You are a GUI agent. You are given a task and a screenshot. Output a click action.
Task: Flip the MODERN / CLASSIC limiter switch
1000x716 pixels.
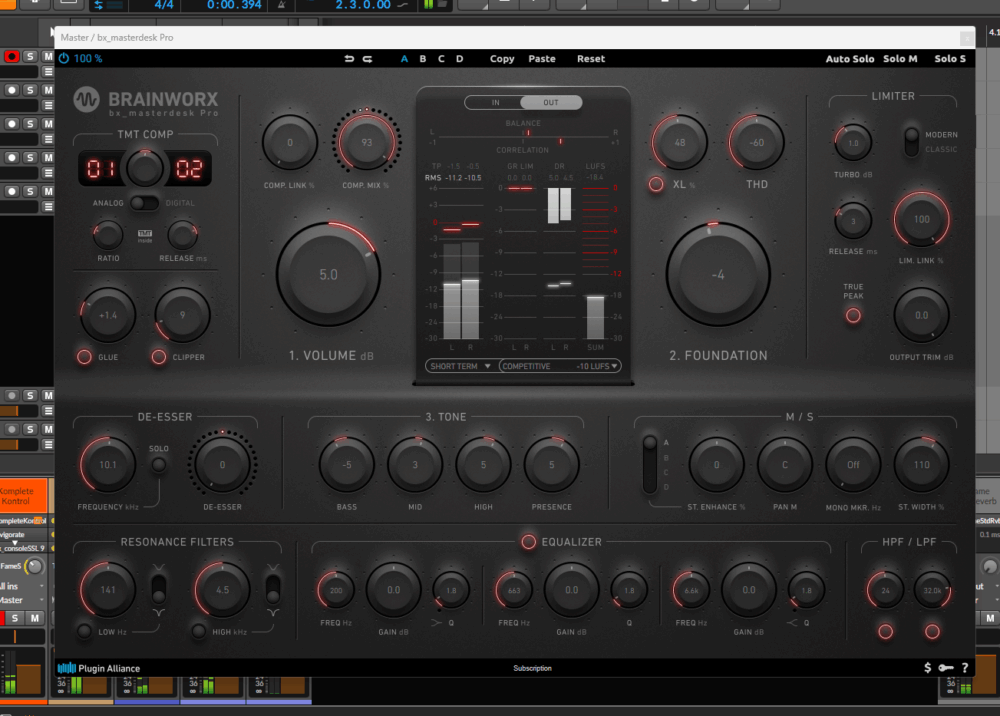[x=911, y=142]
